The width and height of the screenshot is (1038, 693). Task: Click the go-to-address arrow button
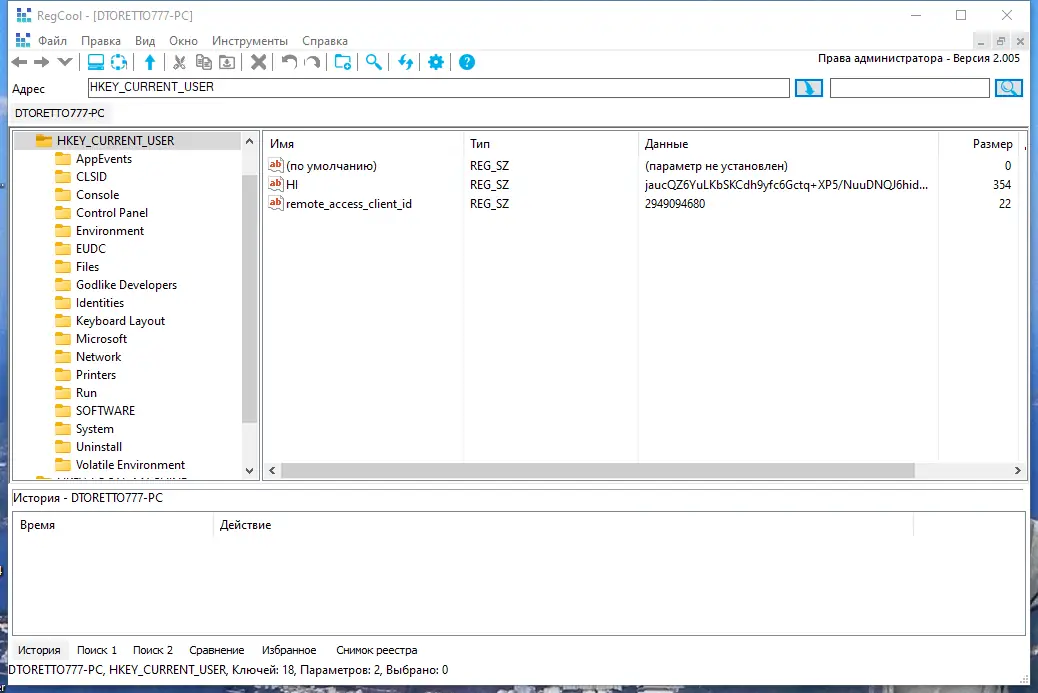(x=809, y=88)
